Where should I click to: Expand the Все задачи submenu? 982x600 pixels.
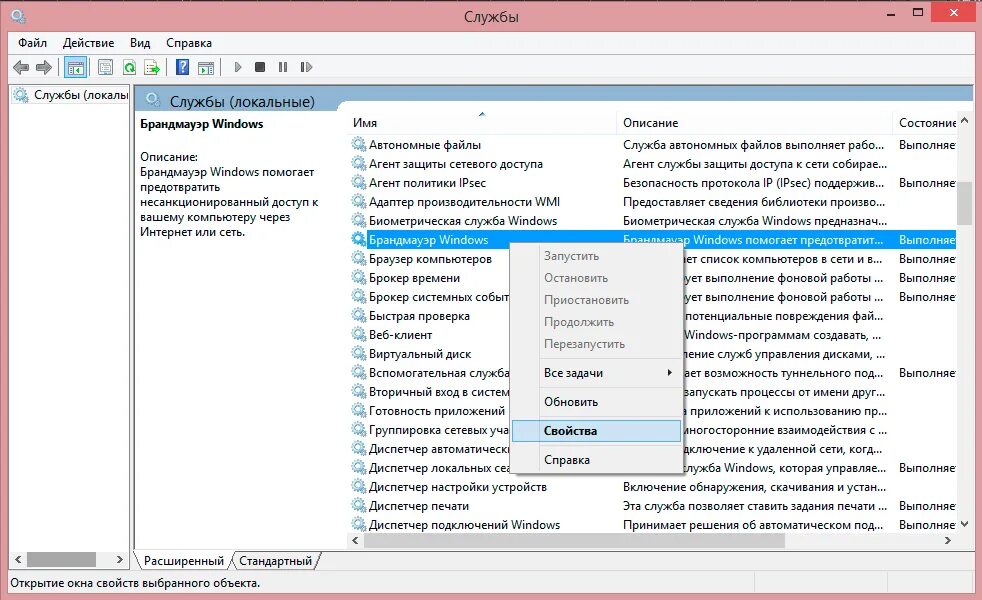tap(596, 373)
